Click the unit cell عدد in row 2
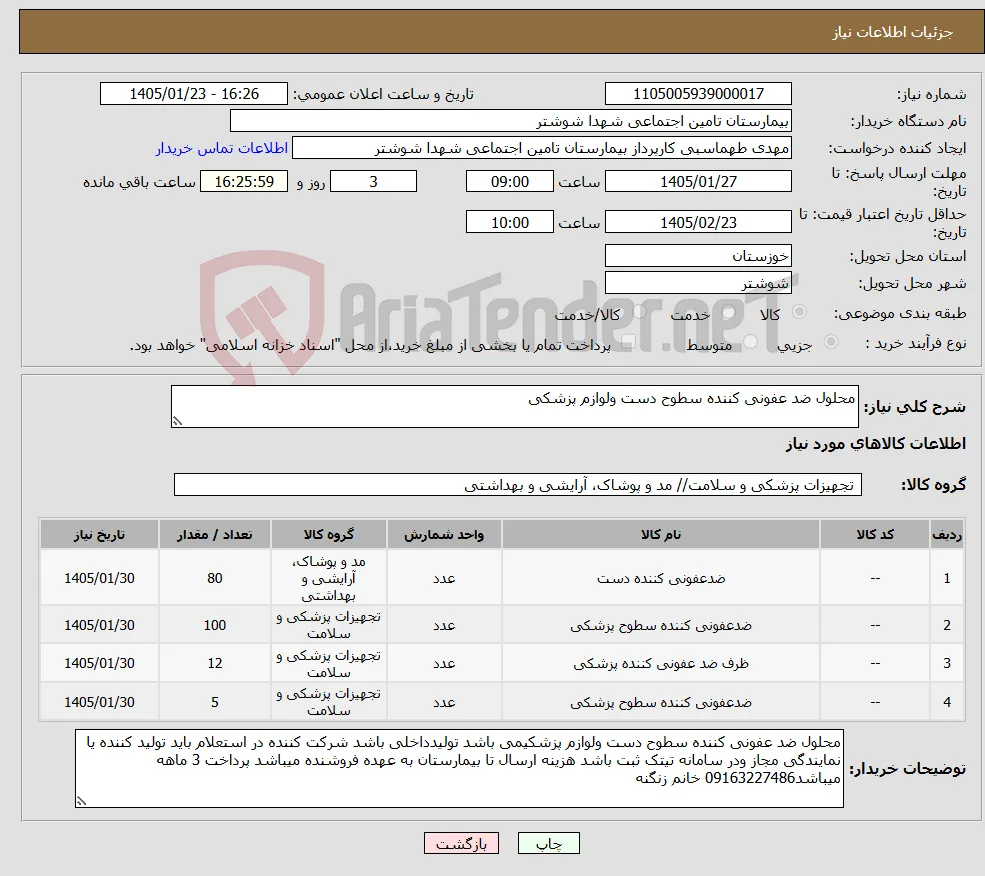 tap(444, 625)
